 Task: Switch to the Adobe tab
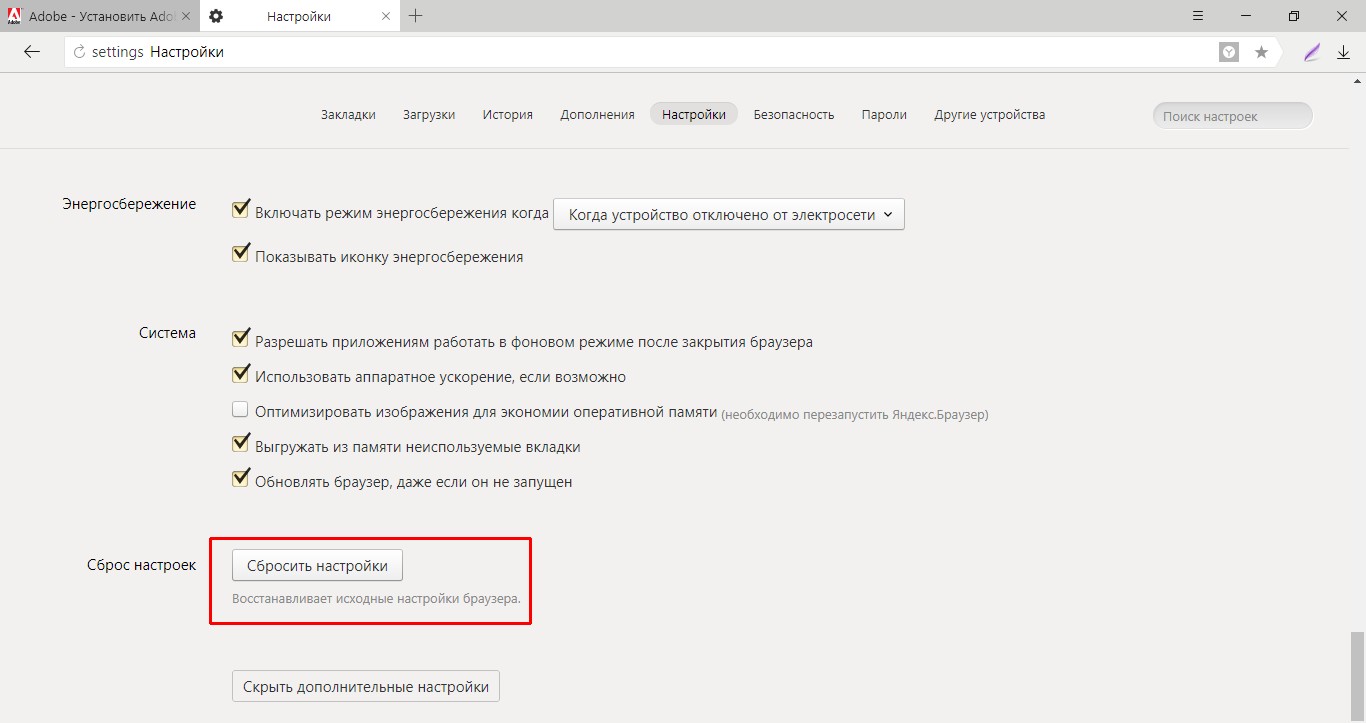[99, 17]
